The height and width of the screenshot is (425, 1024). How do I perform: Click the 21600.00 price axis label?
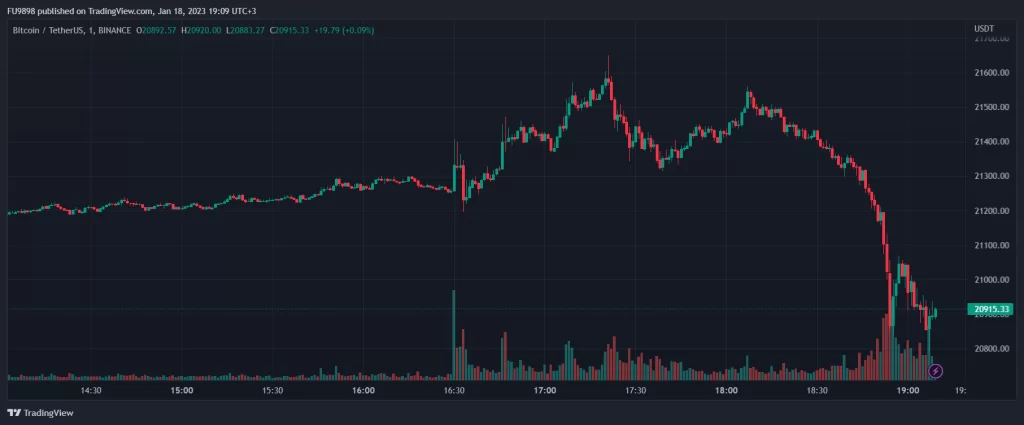pyautogui.click(x=989, y=73)
